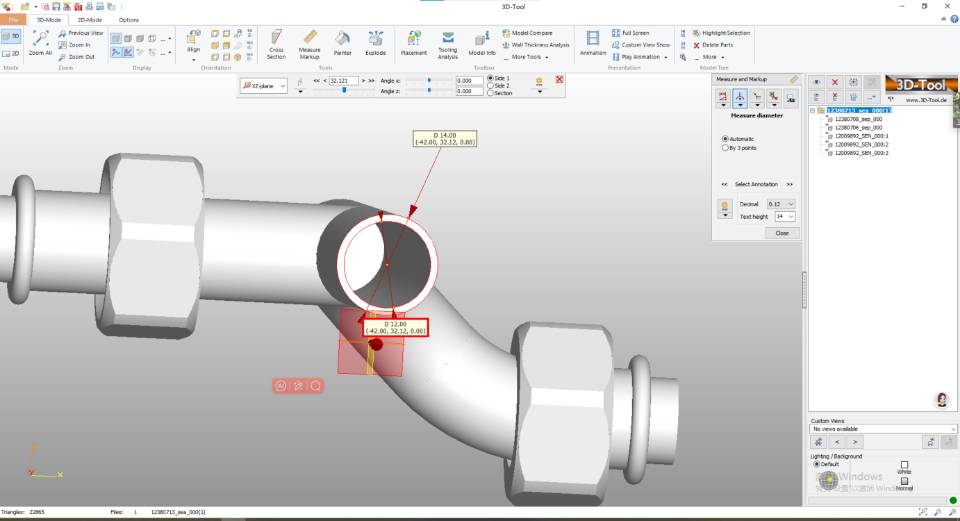Close the cross section toolbar with red X
Screen dimensions: 960x521
[559, 79]
